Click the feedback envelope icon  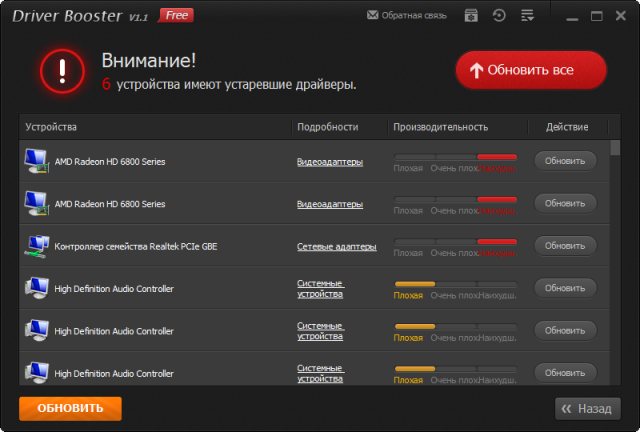pyautogui.click(x=373, y=16)
